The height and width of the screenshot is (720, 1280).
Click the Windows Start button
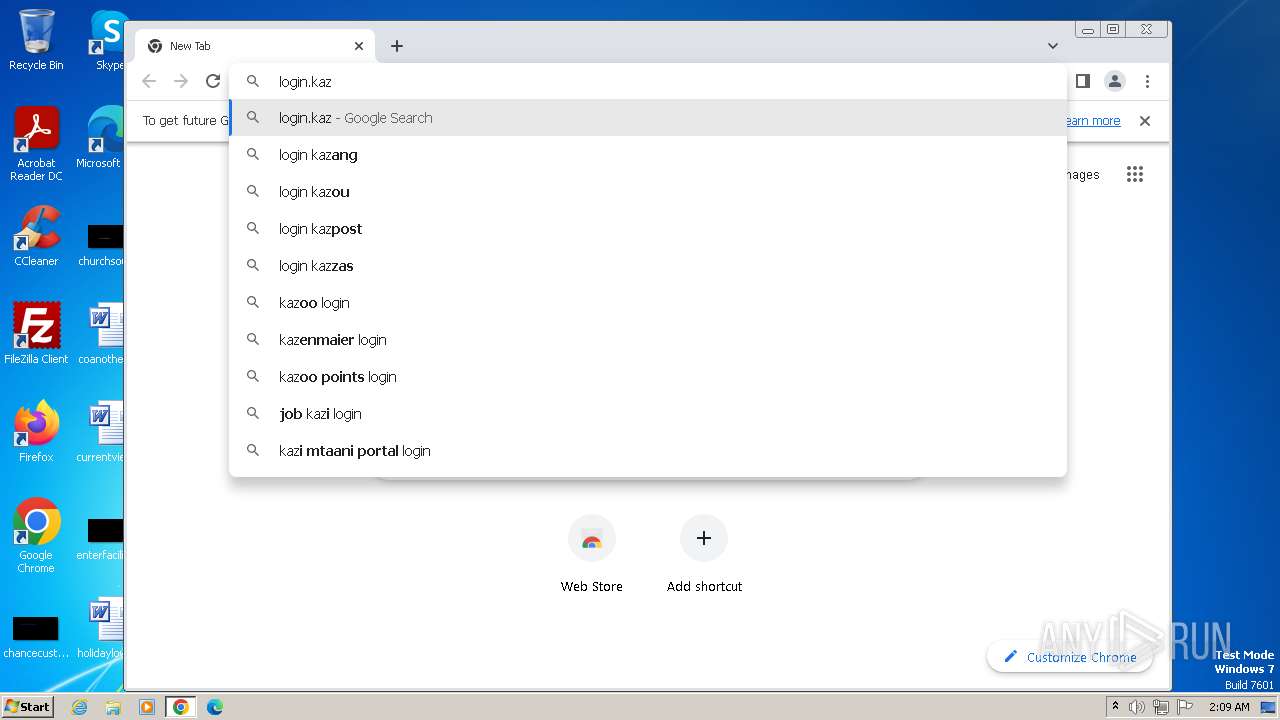[28, 706]
